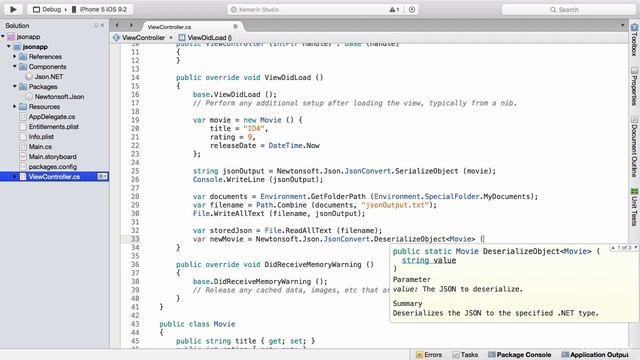
Task: Open the Debug configuration selector
Action: (x=47, y=9)
